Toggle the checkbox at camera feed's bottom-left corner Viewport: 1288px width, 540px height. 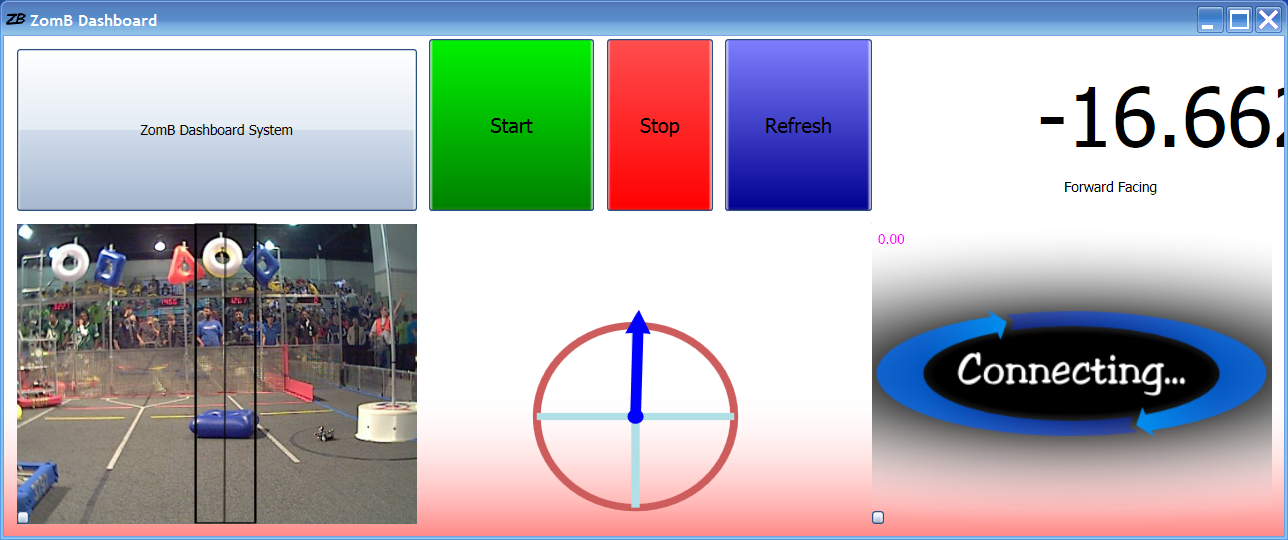click(23, 517)
